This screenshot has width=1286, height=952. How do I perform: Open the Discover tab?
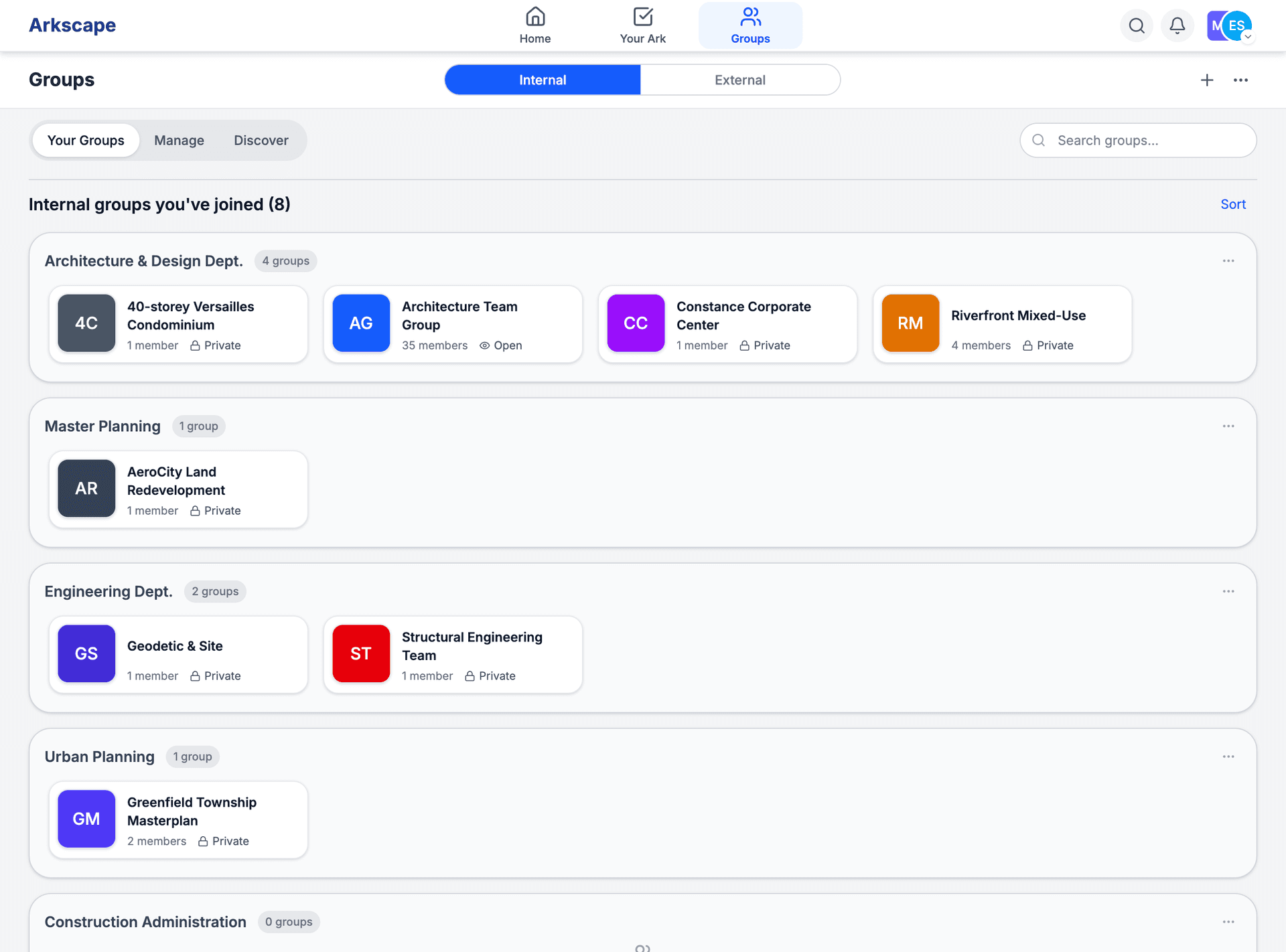point(261,140)
